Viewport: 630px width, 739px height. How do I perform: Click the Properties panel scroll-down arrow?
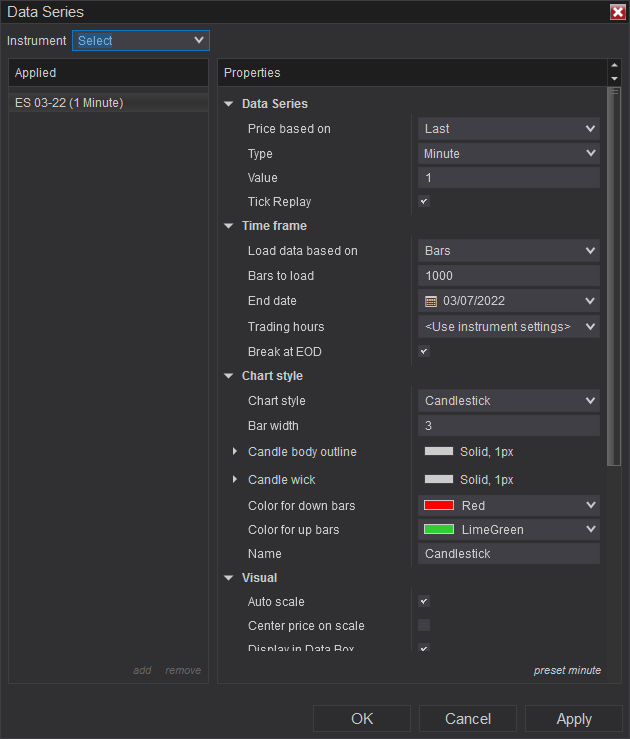(x=614, y=78)
